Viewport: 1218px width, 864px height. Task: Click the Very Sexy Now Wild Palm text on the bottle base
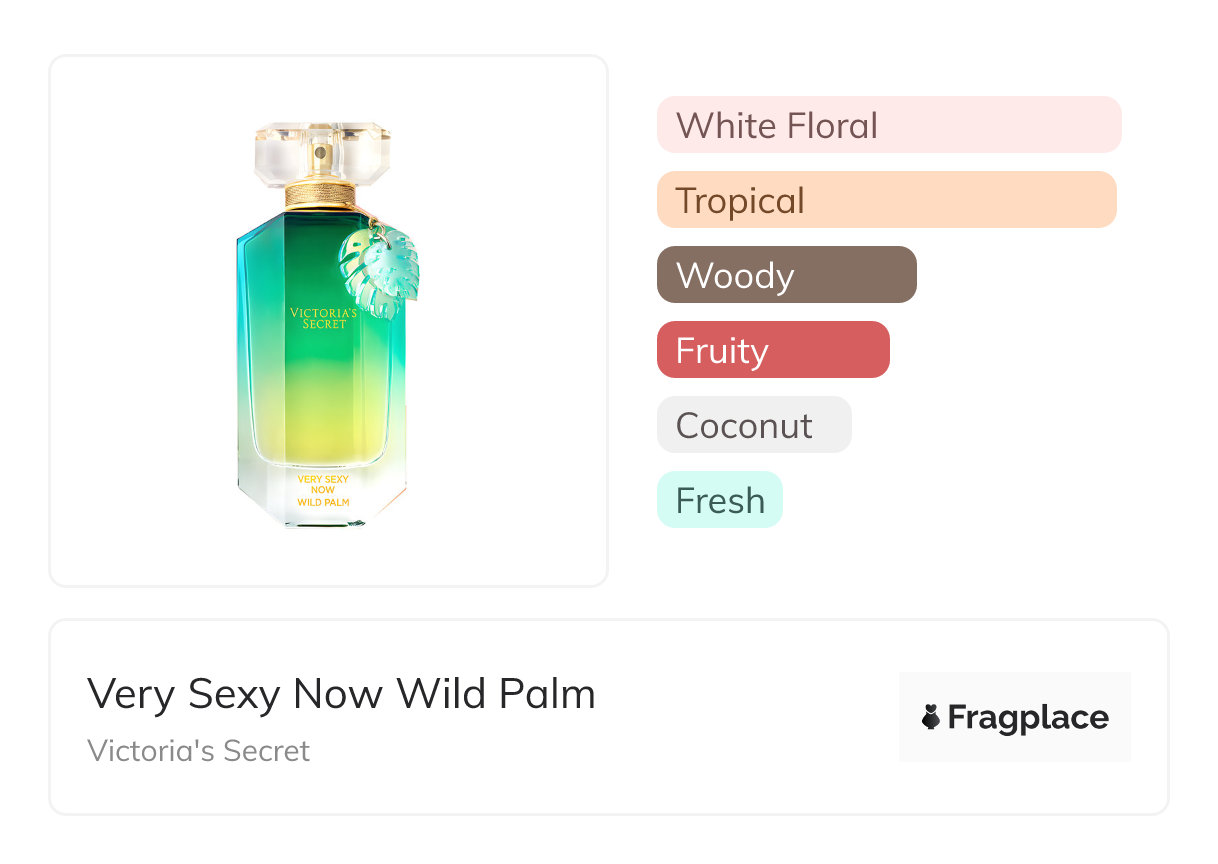click(323, 490)
